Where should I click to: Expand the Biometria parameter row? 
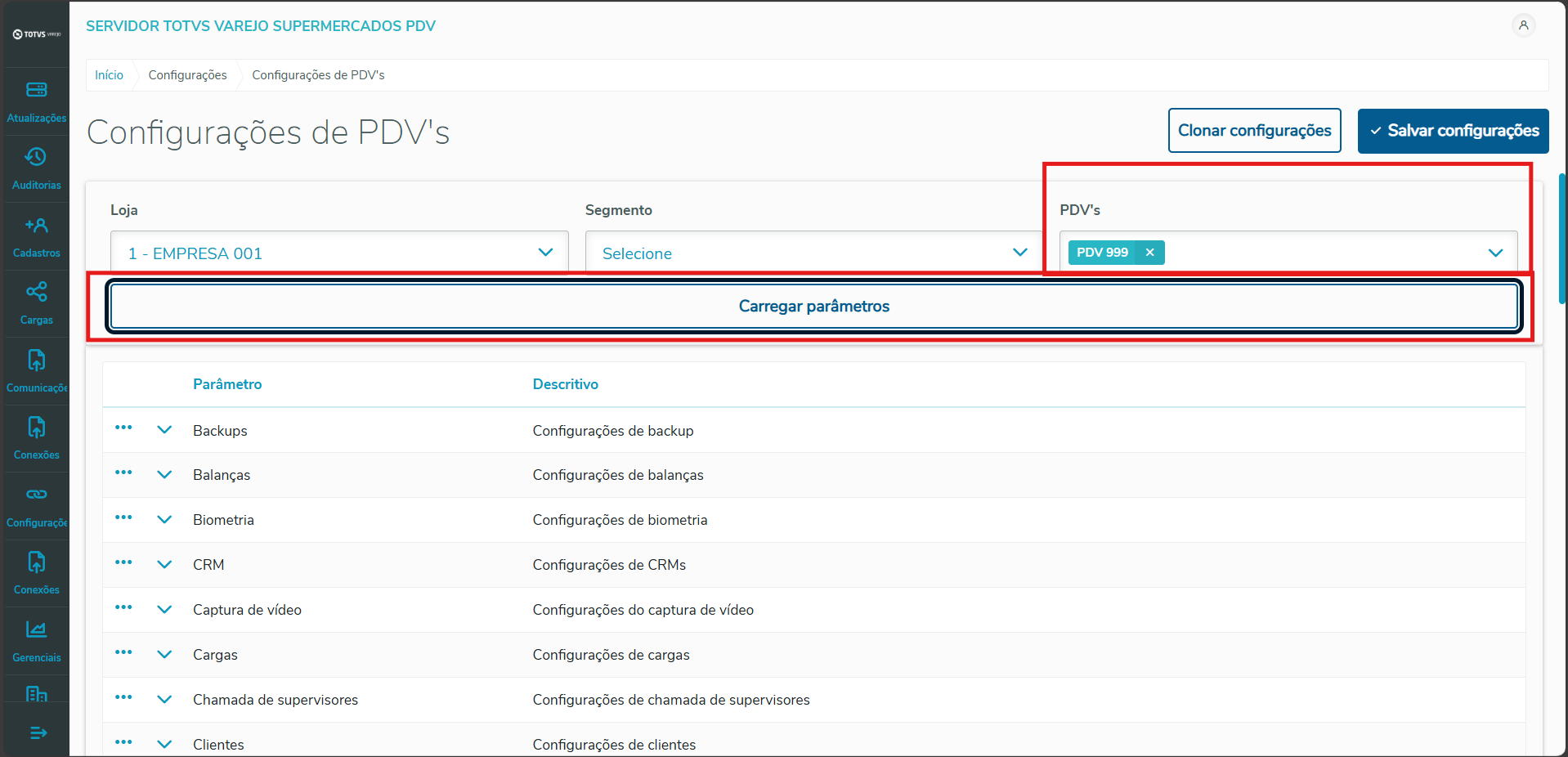164,520
